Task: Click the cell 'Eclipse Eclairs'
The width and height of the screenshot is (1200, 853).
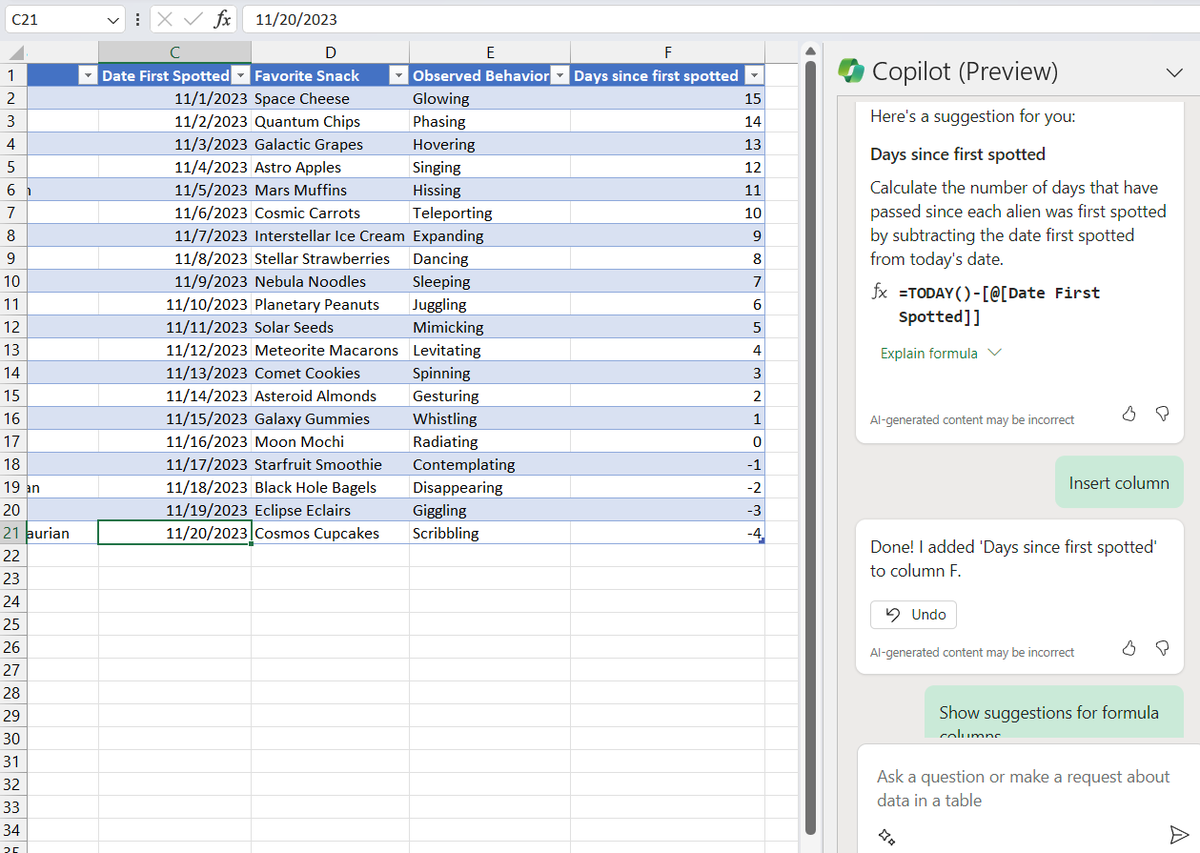Action: [x=330, y=510]
